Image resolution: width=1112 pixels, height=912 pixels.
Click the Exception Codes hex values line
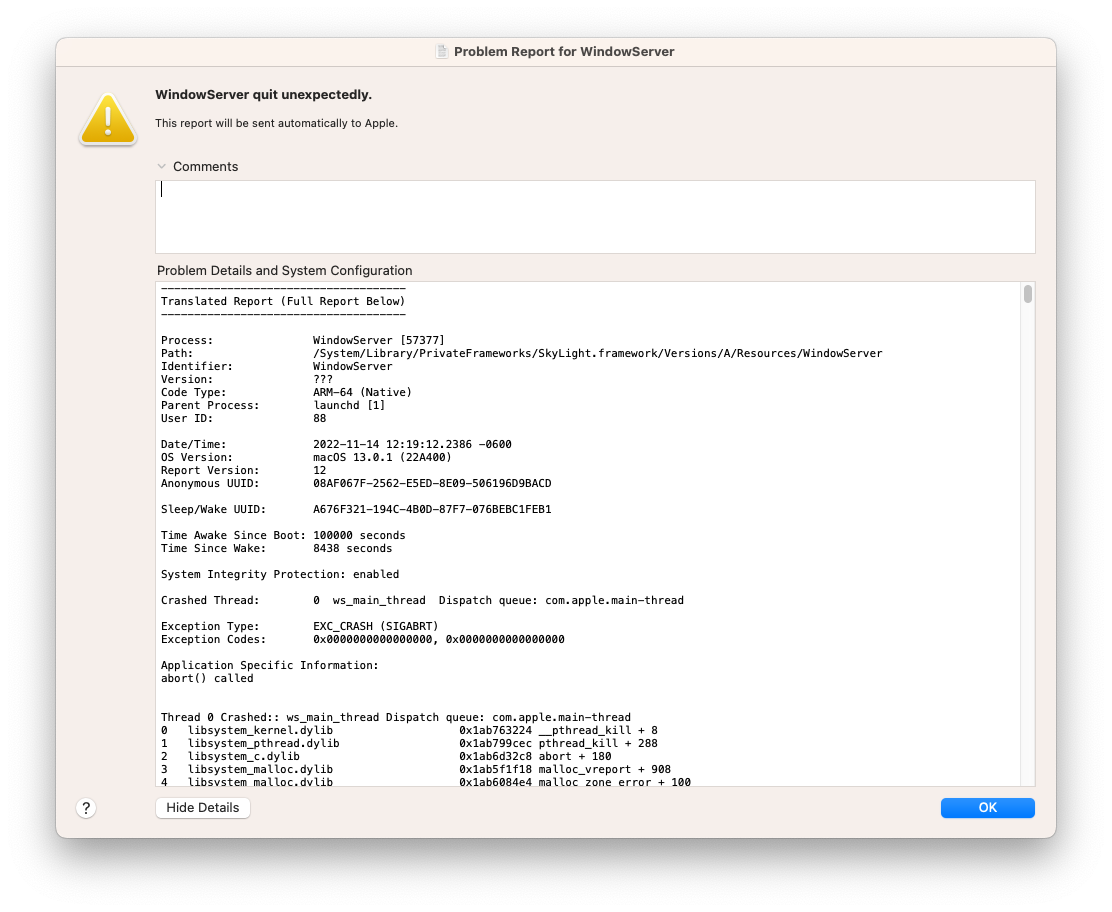pos(363,640)
